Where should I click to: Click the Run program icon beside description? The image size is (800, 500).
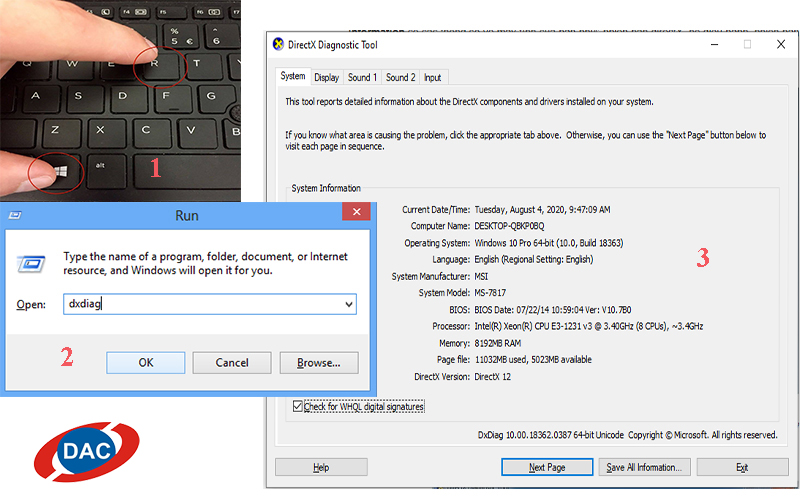[x=32, y=264]
